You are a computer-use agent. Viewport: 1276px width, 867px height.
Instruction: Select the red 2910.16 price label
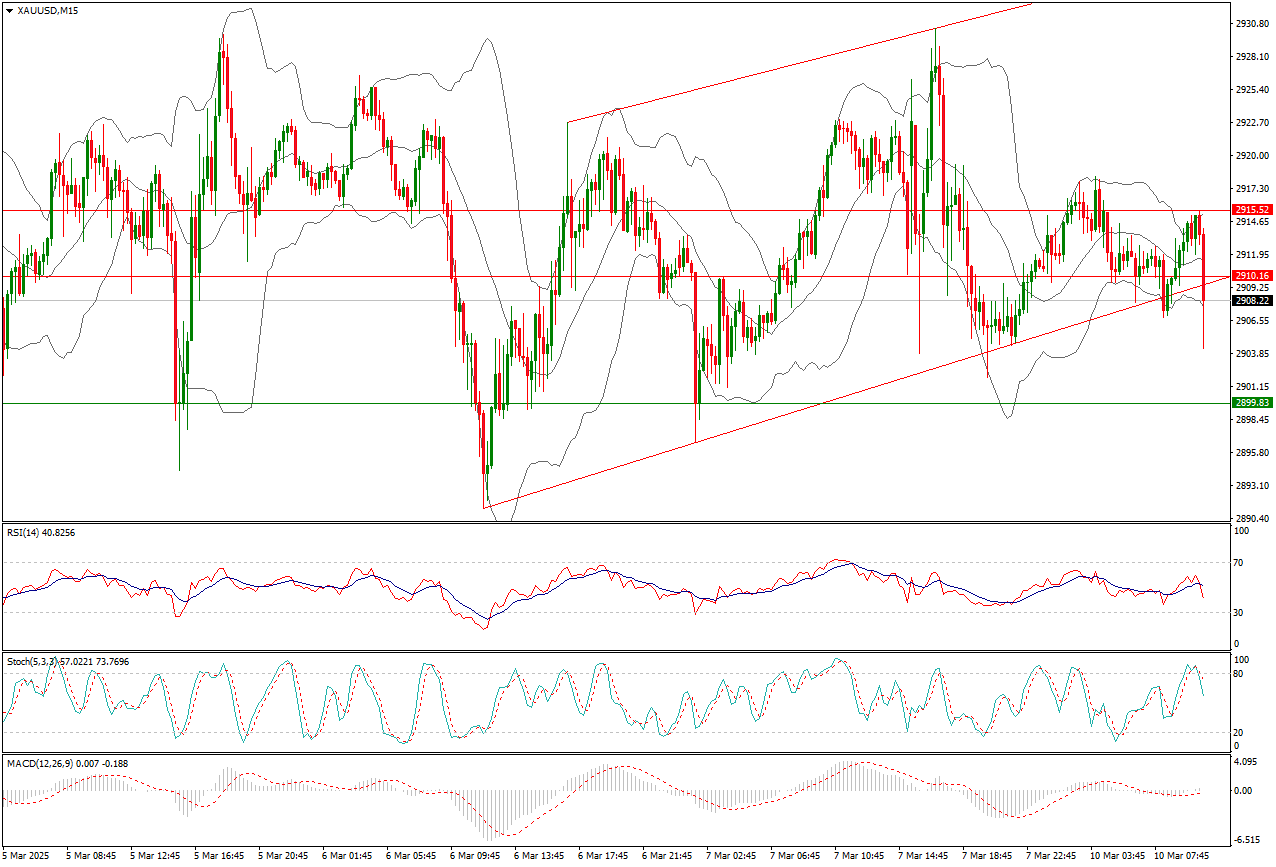click(x=1251, y=275)
